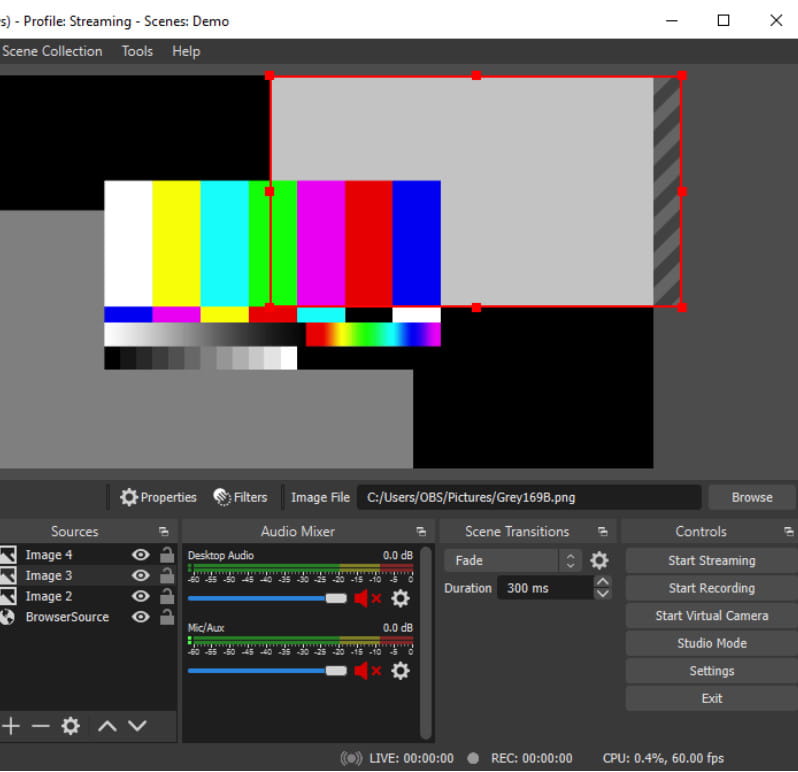Click the Remove source minus icon
The height and width of the screenshot is (772, 798).
click(x=41, y=726)
